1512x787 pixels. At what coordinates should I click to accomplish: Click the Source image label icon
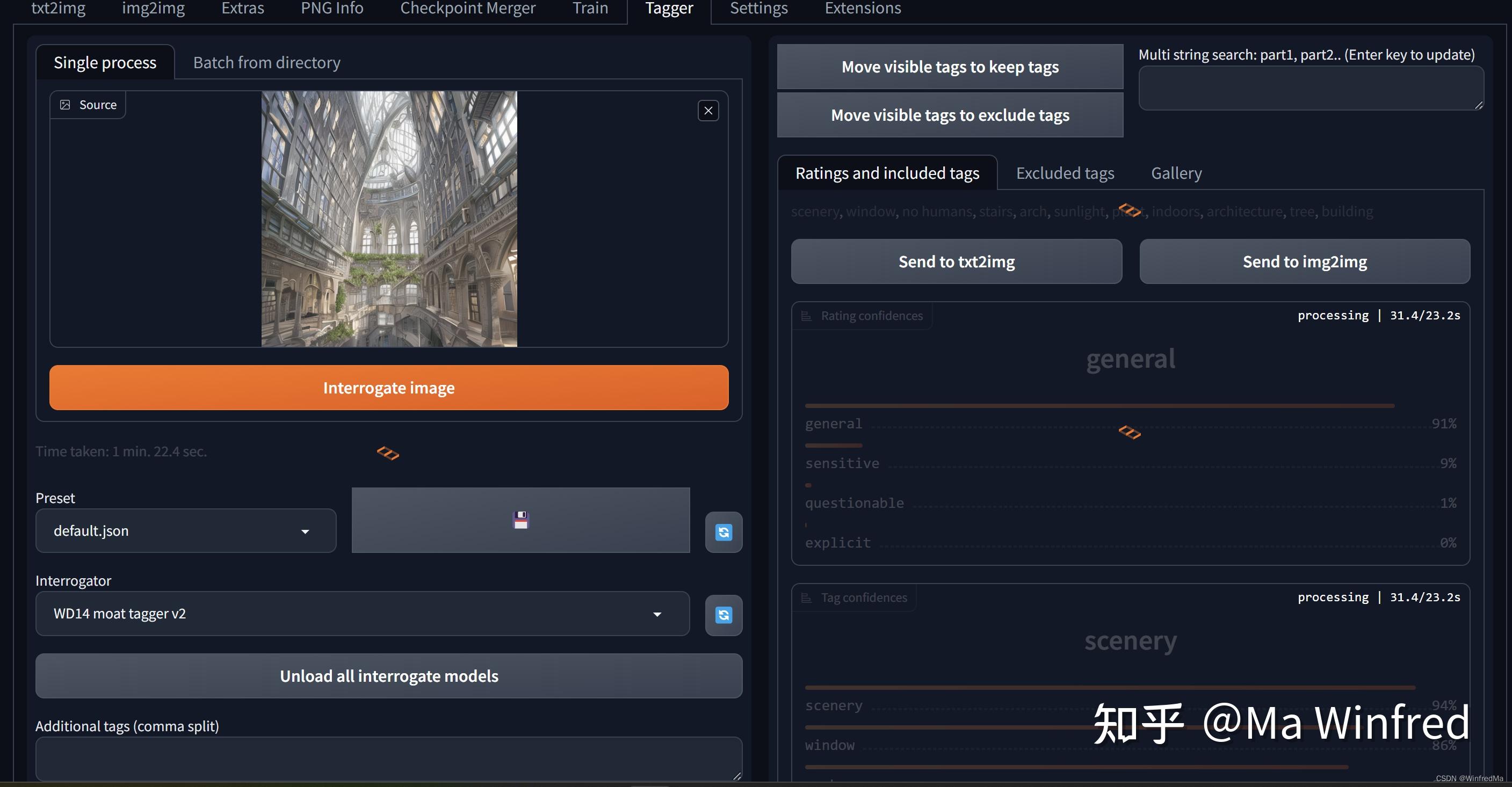click(x=65, y=105)
